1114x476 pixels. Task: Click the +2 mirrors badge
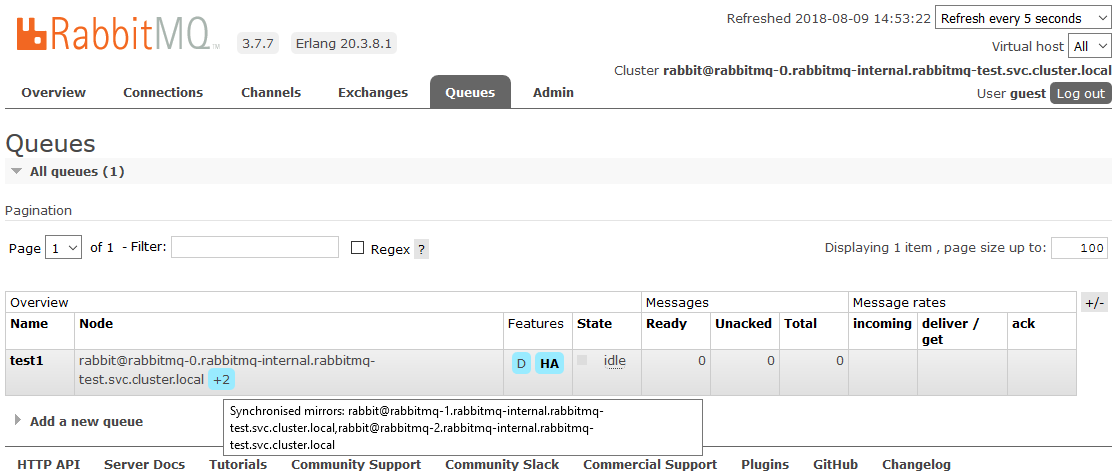(x=222, y=379)
